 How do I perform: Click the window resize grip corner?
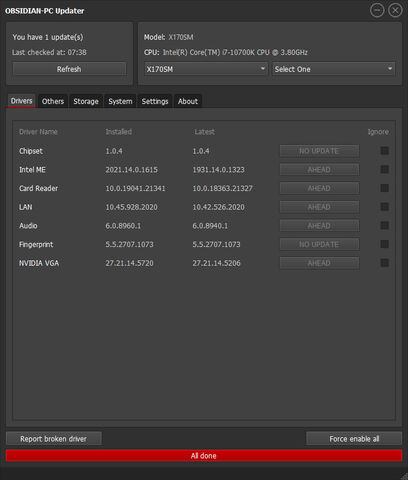(x=404, y=476)
